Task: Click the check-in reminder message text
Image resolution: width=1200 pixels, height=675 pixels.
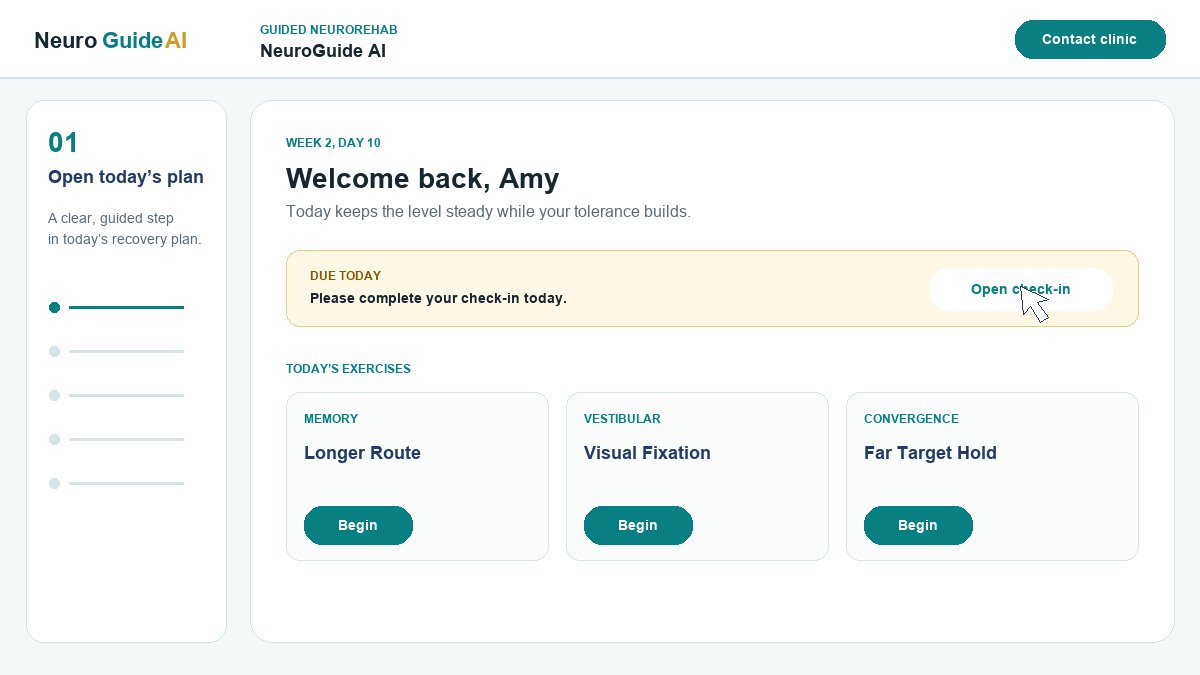Action: pos(438,298)
